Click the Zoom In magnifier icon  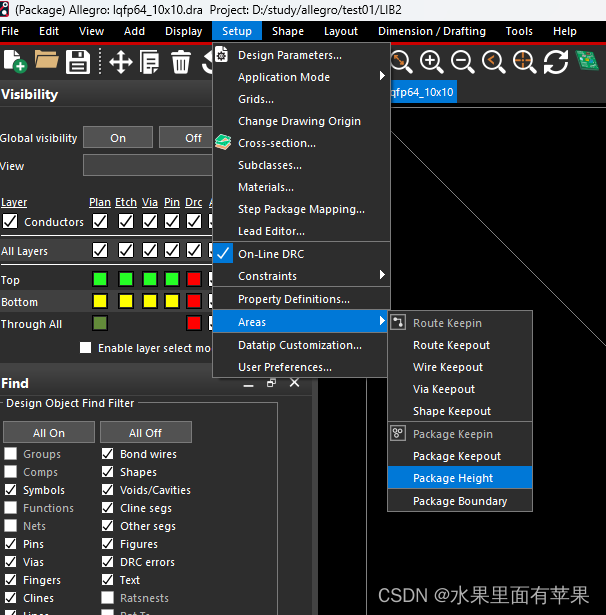pos(432,63)
